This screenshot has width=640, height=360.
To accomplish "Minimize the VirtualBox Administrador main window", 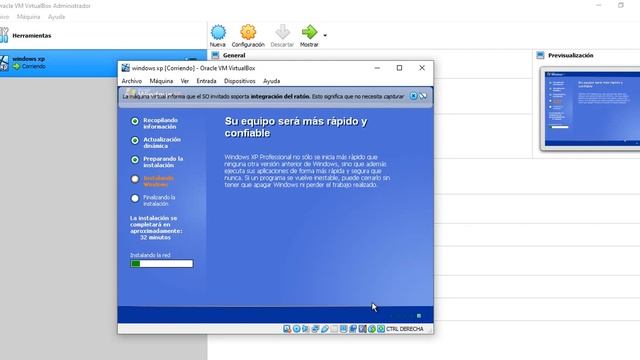I will (599, 5).
